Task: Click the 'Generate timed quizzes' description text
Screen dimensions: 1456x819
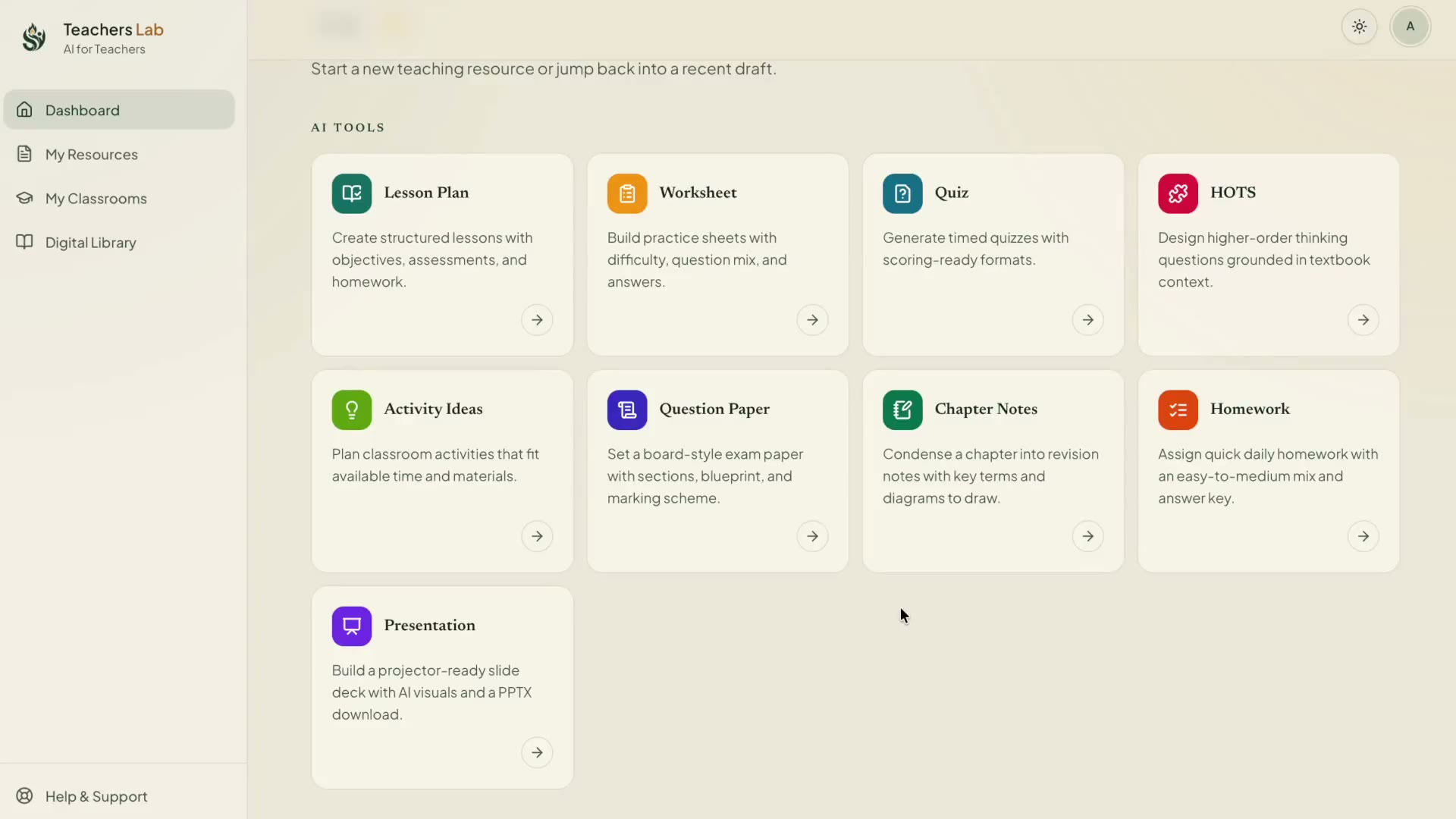Action: pyautogui.click(x=975, y=249)
